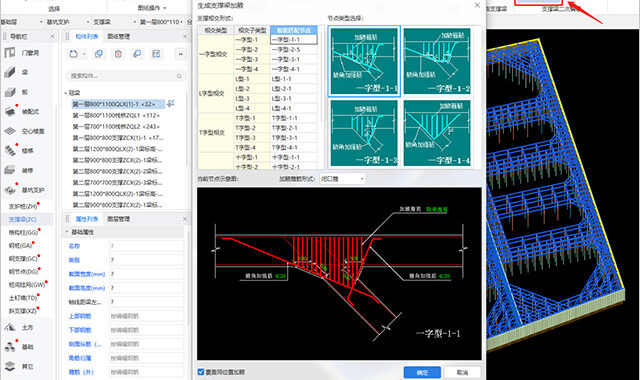Select the T字型-1-1 cell in the table
The height and width of the screenshot is (380, 640).
point(293,118)
